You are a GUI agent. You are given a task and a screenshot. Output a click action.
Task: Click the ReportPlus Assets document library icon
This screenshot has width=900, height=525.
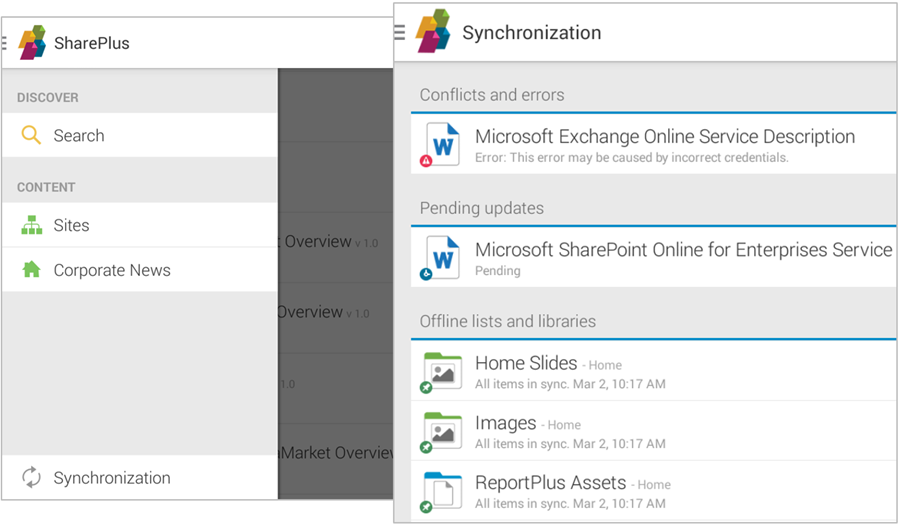441,491
